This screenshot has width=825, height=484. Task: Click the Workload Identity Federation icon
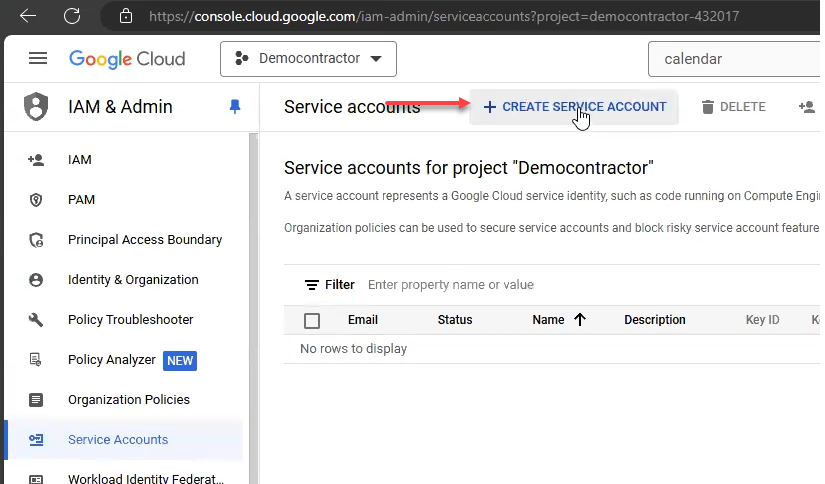pos(36,479)
